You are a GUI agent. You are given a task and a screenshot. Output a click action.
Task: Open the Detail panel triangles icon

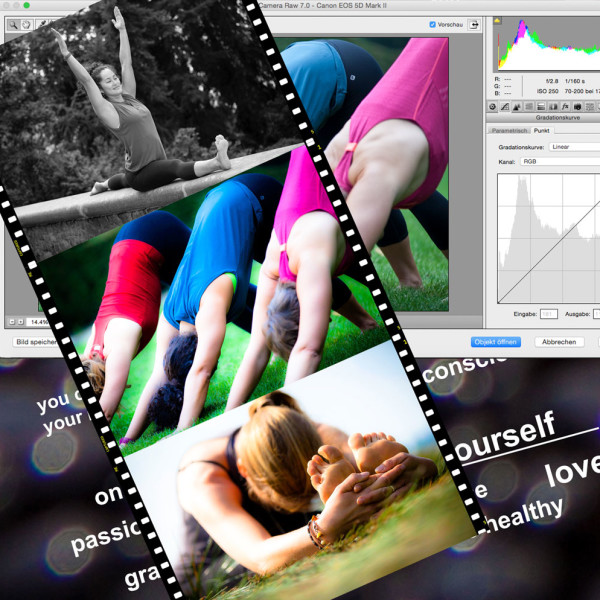[517, 107]
